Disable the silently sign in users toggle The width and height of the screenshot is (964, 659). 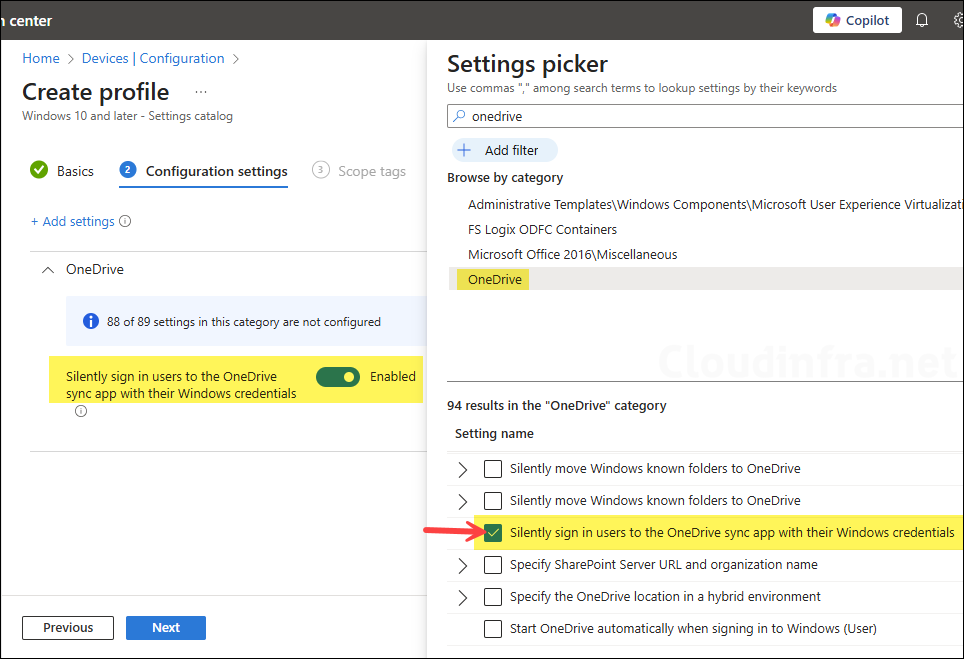click(337, 377)
